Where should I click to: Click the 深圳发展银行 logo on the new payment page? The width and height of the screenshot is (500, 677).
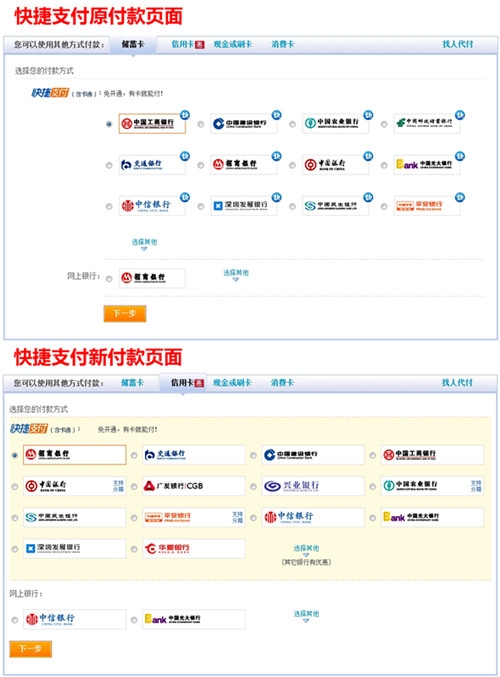tap(74, 548)
